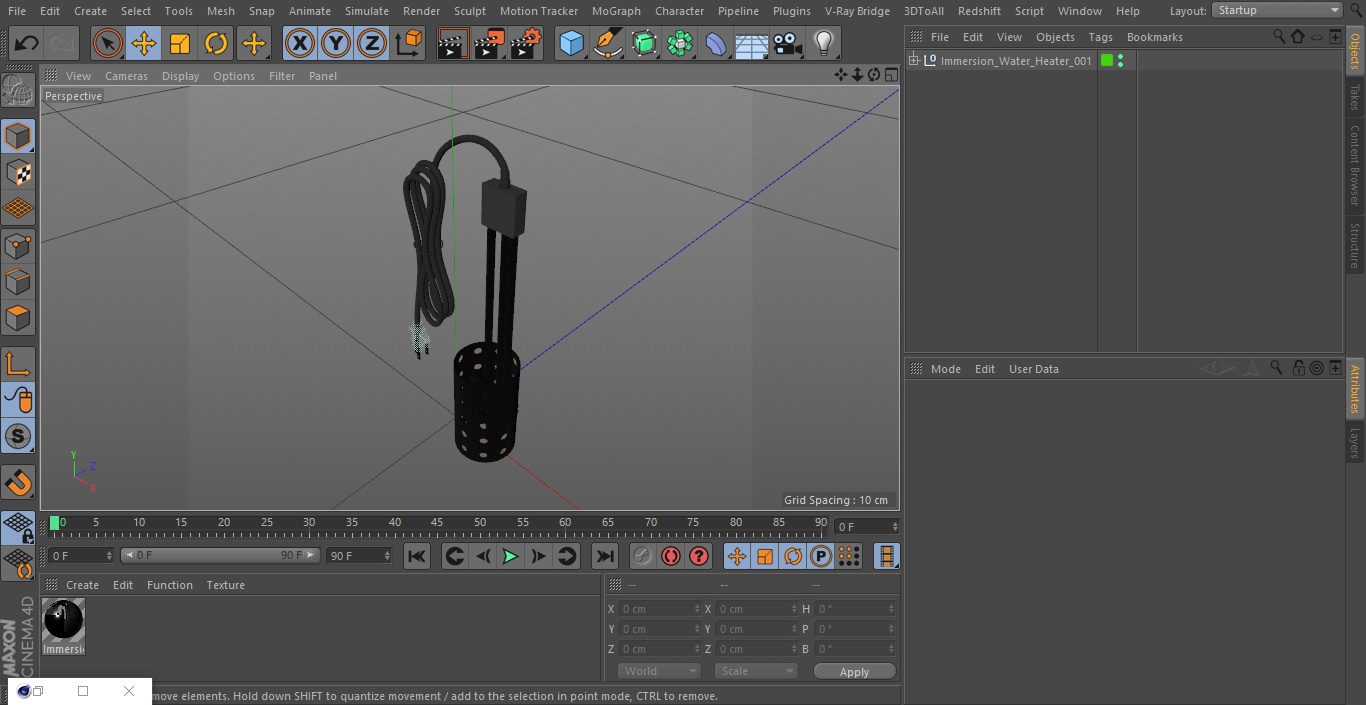Open material manager Texture menu
The width and height of the screenshot is (1366, 705).
226,585
